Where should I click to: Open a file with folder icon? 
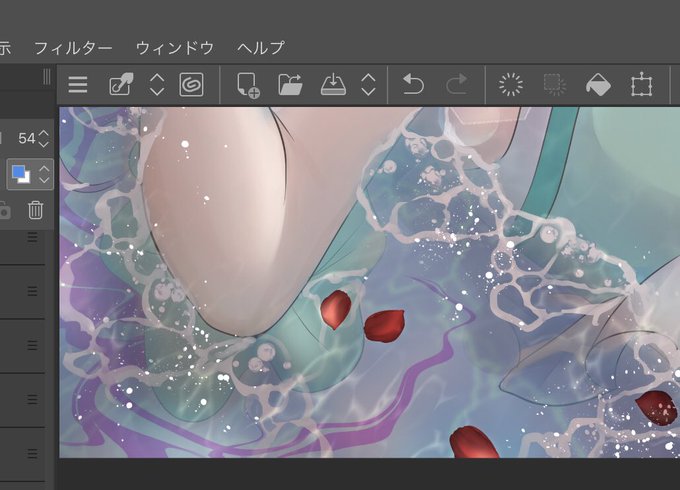coord(290,85)
